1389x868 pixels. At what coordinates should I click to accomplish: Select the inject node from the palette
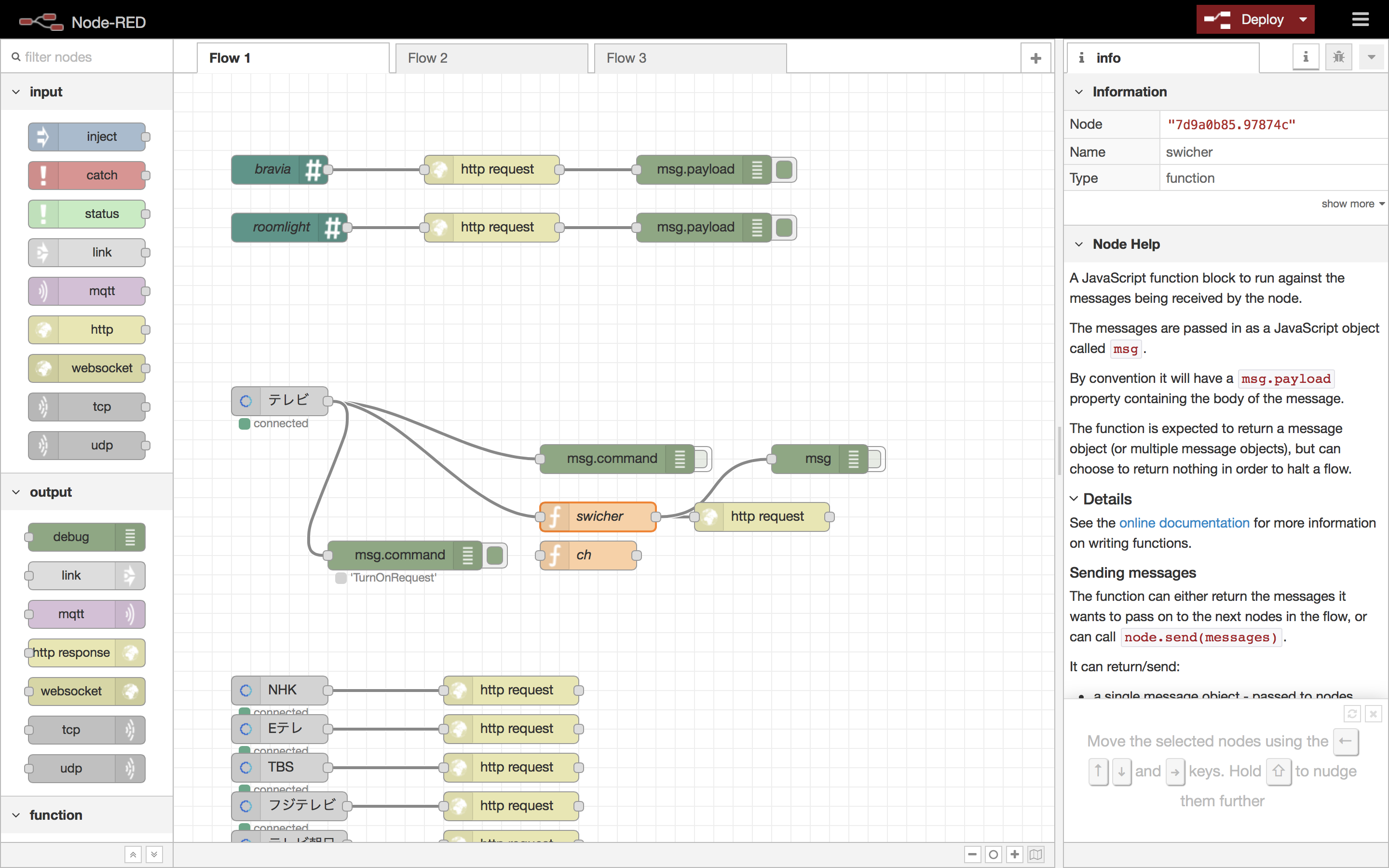88,136
